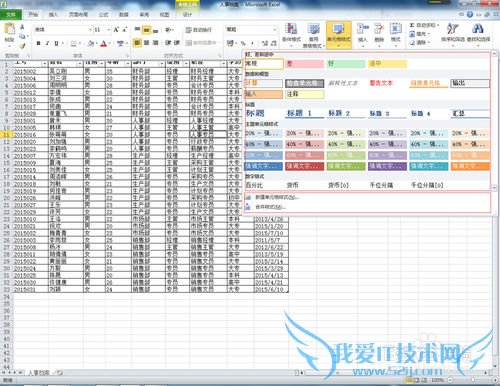The image size is (500, 386).
Task: Apply the 标题 1 heading style
Action: click(x=304, y=114)
